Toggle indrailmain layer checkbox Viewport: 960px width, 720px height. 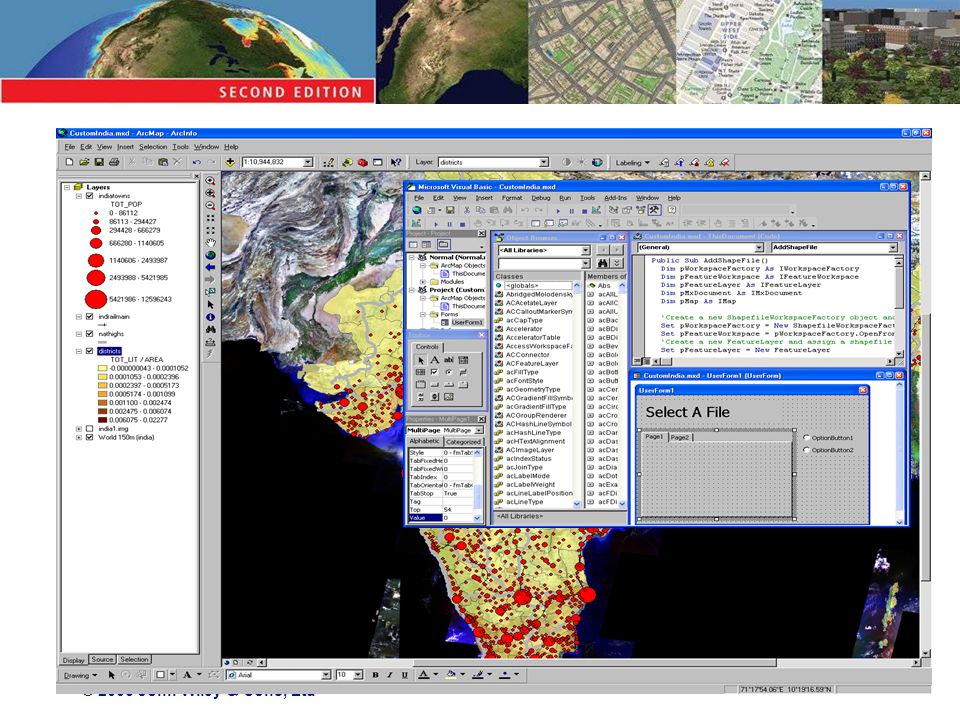pos(89,317)
